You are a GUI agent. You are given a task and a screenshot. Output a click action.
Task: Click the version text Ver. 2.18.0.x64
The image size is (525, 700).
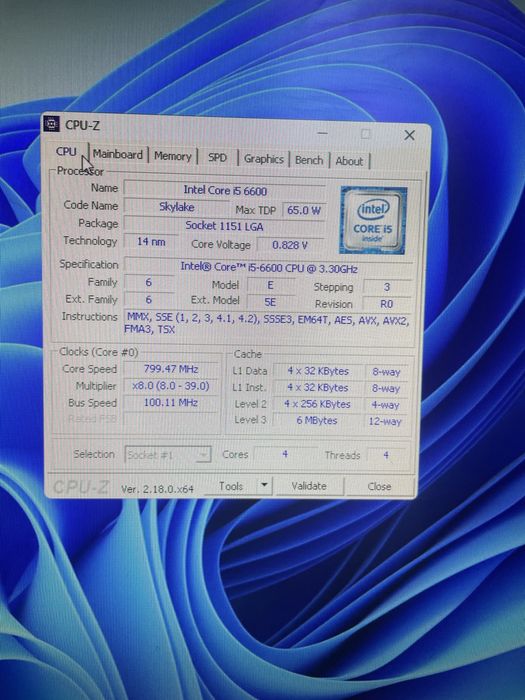click(x=157, y=489)
